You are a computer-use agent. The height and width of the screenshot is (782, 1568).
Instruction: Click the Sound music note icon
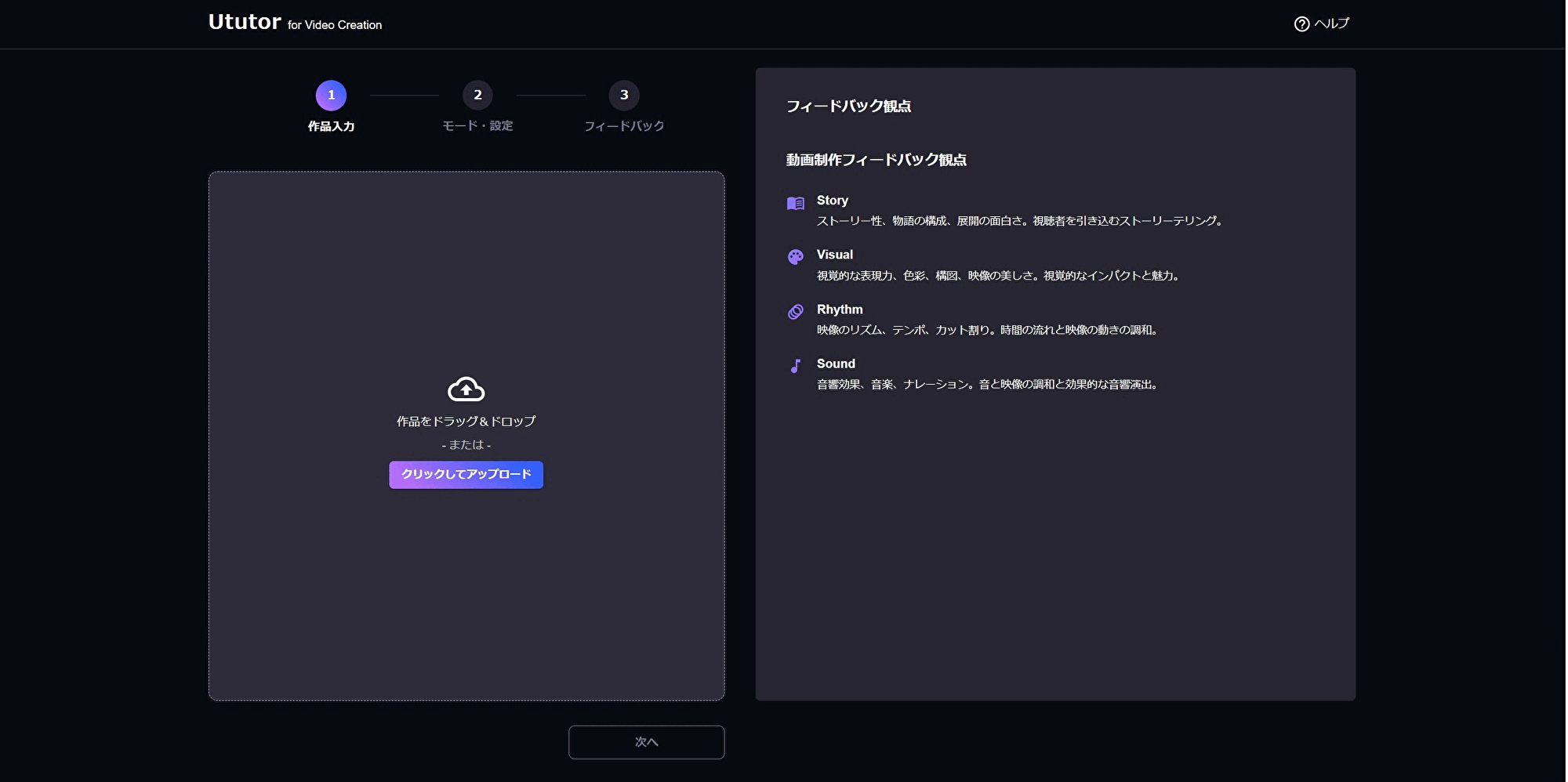click(x=795, y=366)
